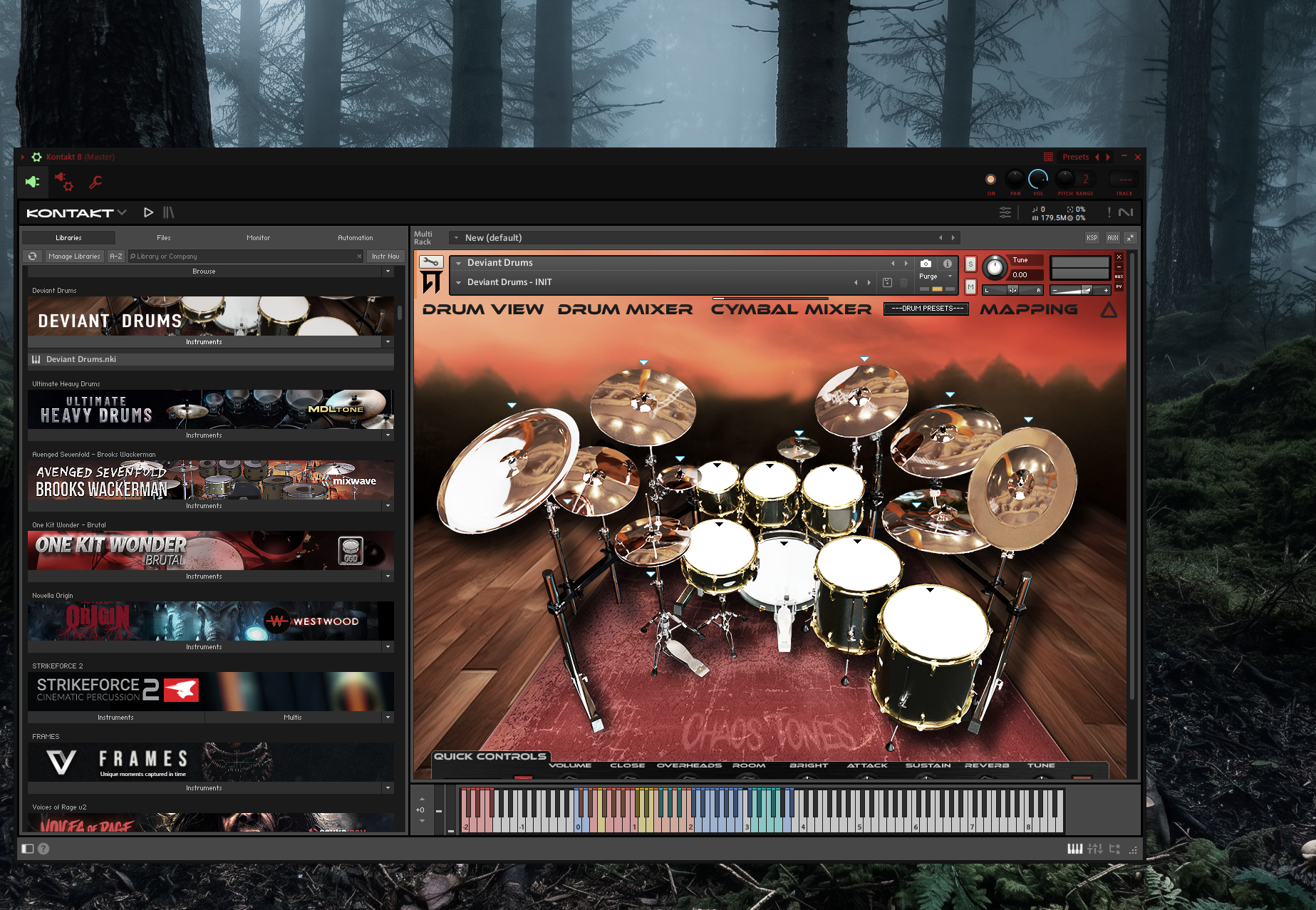Click the green plugin connection icon
The image size is (1316, 910).
coord(32,182)
